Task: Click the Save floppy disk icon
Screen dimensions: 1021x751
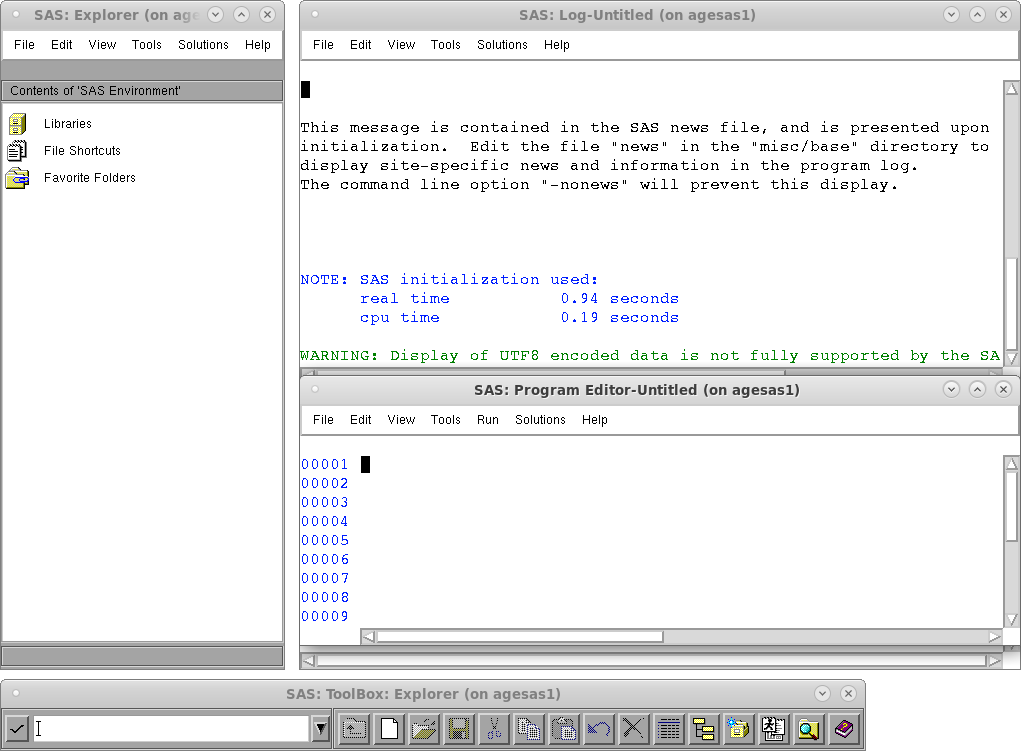Action: [x=459, y=729]
